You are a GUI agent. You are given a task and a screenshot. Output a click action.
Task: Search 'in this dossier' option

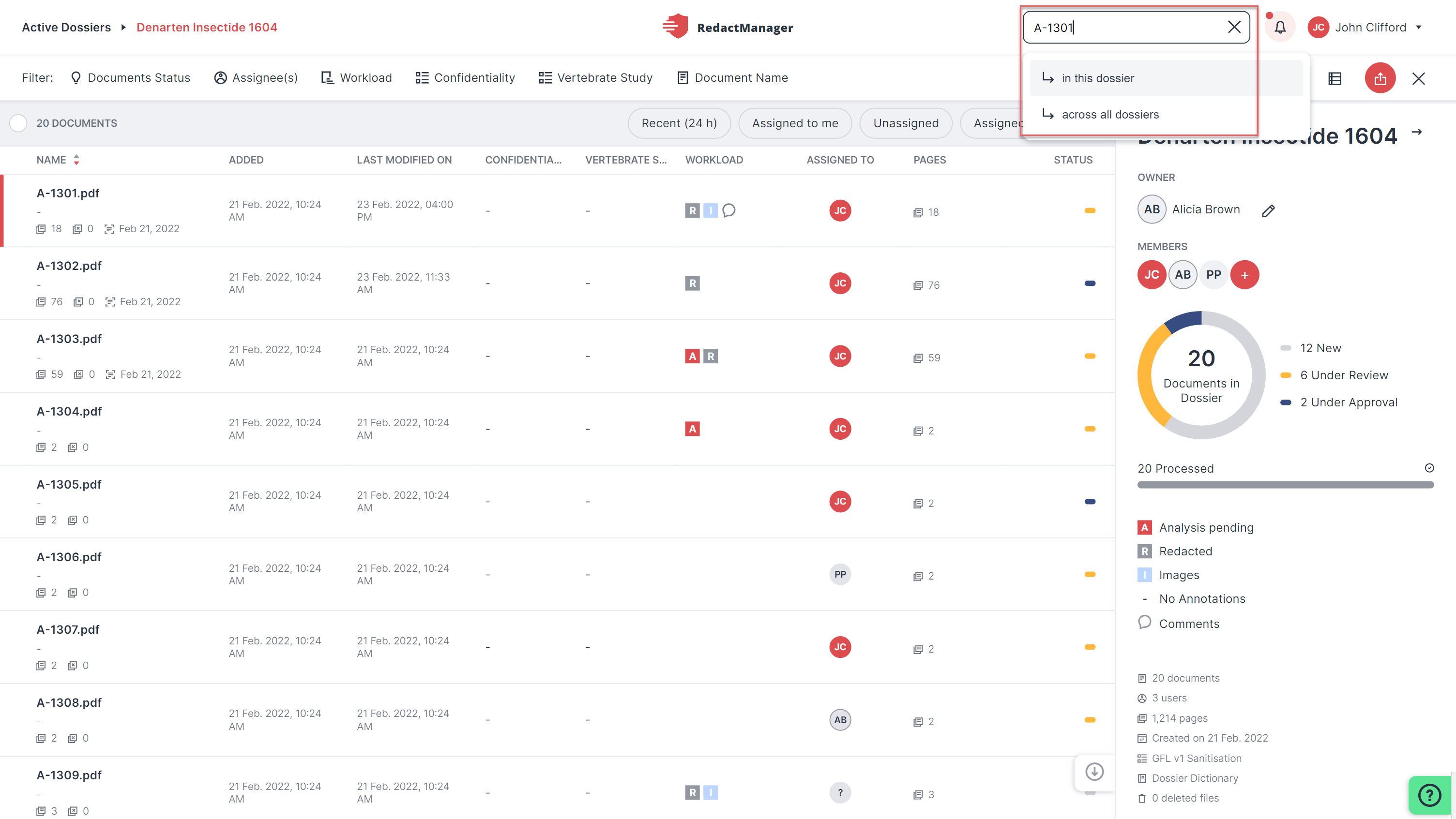click(x=1166, y=78)
